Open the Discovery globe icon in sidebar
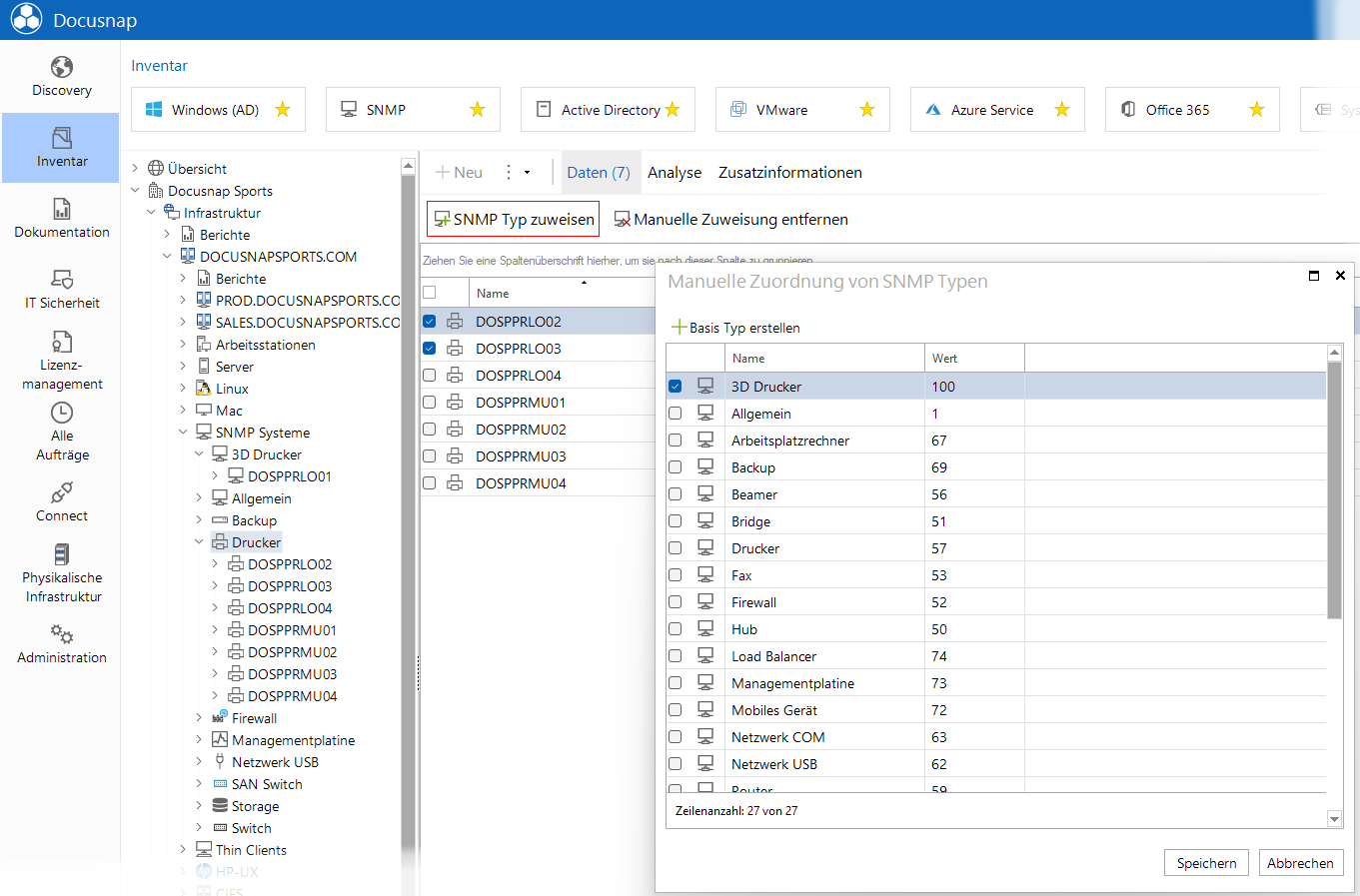1360x896 pixels. [x=62, y=67]
